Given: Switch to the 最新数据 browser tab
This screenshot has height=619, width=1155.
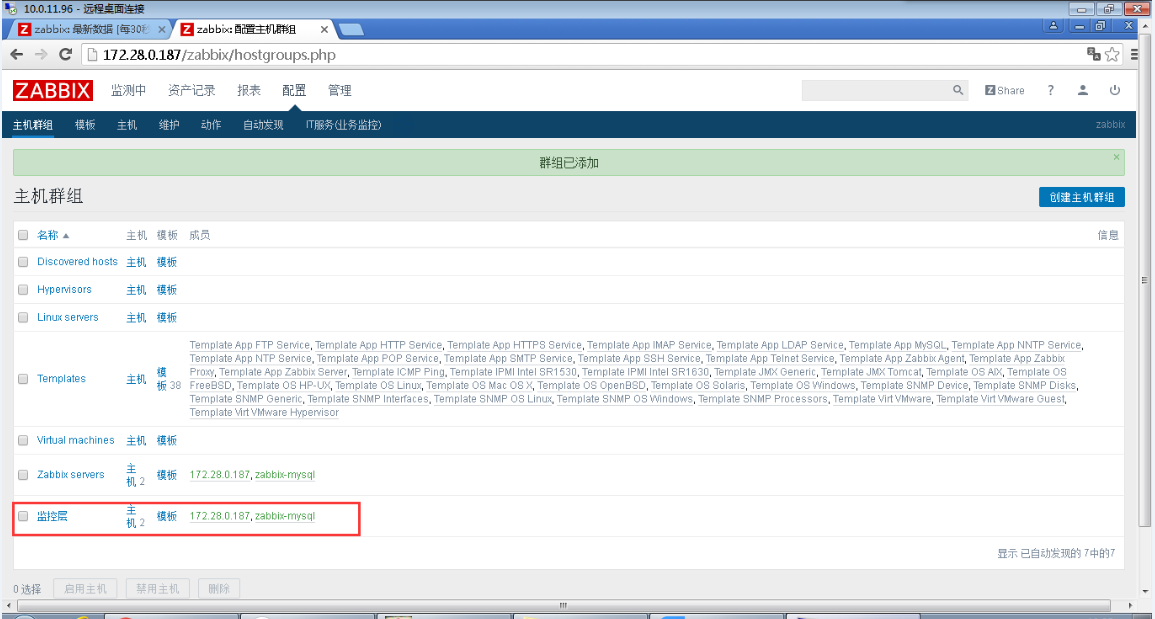Looking at the screenshot, I should click(92, 29).
